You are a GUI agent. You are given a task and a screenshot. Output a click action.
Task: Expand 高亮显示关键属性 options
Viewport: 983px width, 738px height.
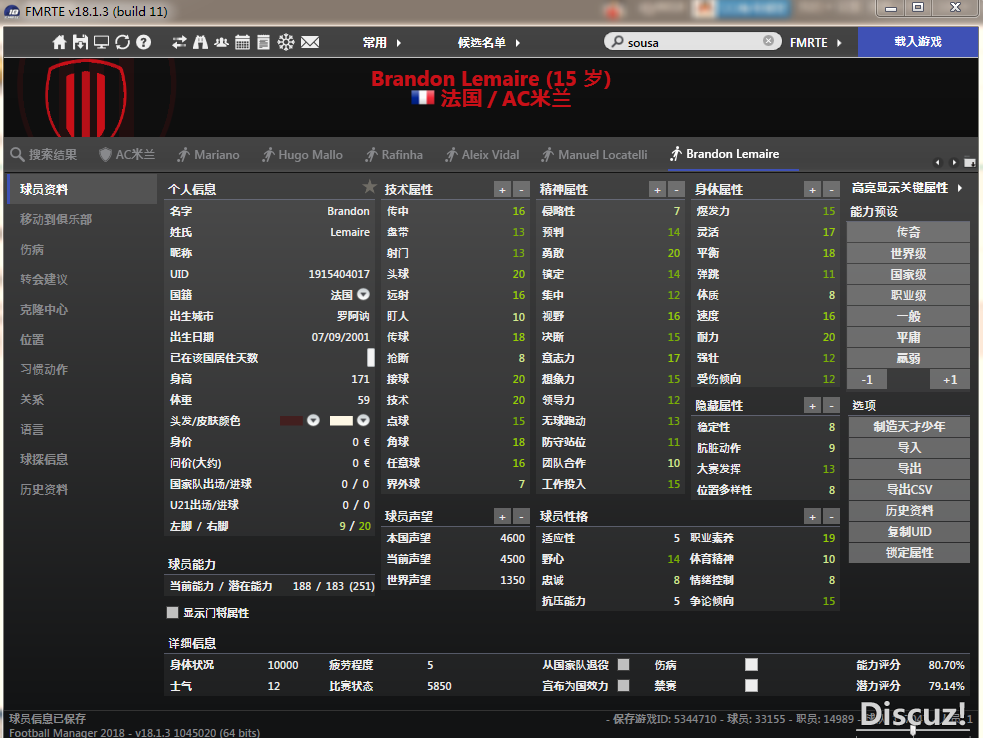point(907,188)
